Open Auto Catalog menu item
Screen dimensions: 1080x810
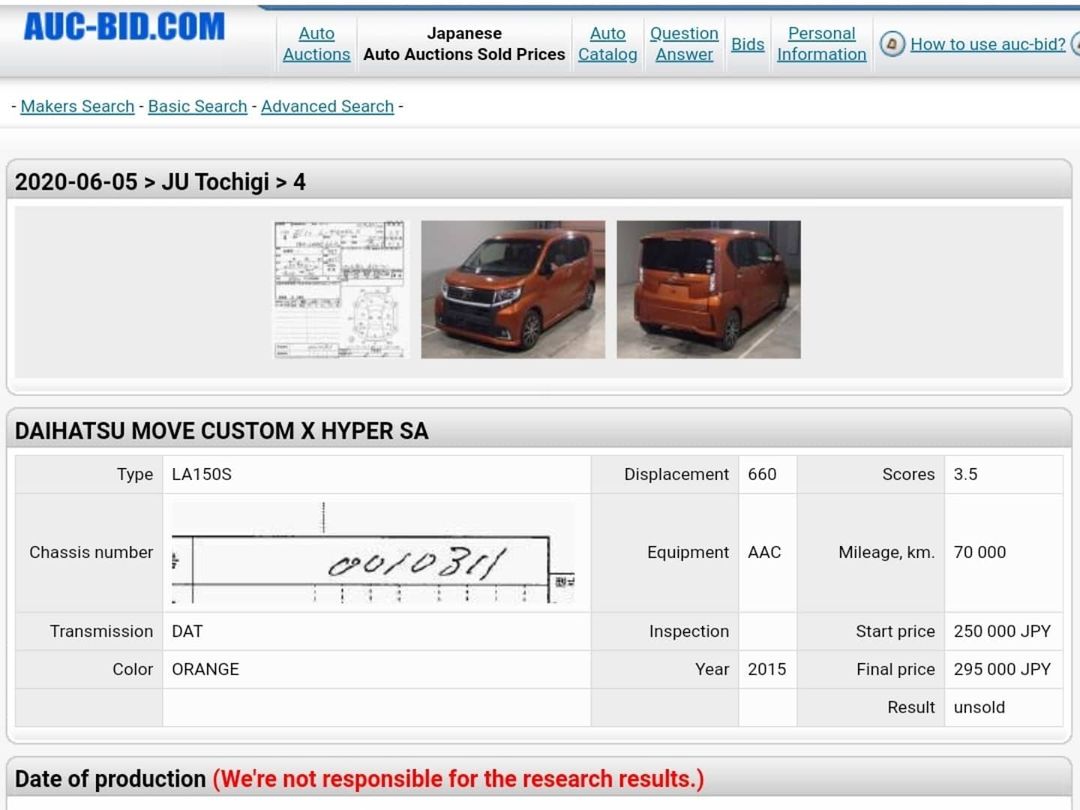point(608,43)
